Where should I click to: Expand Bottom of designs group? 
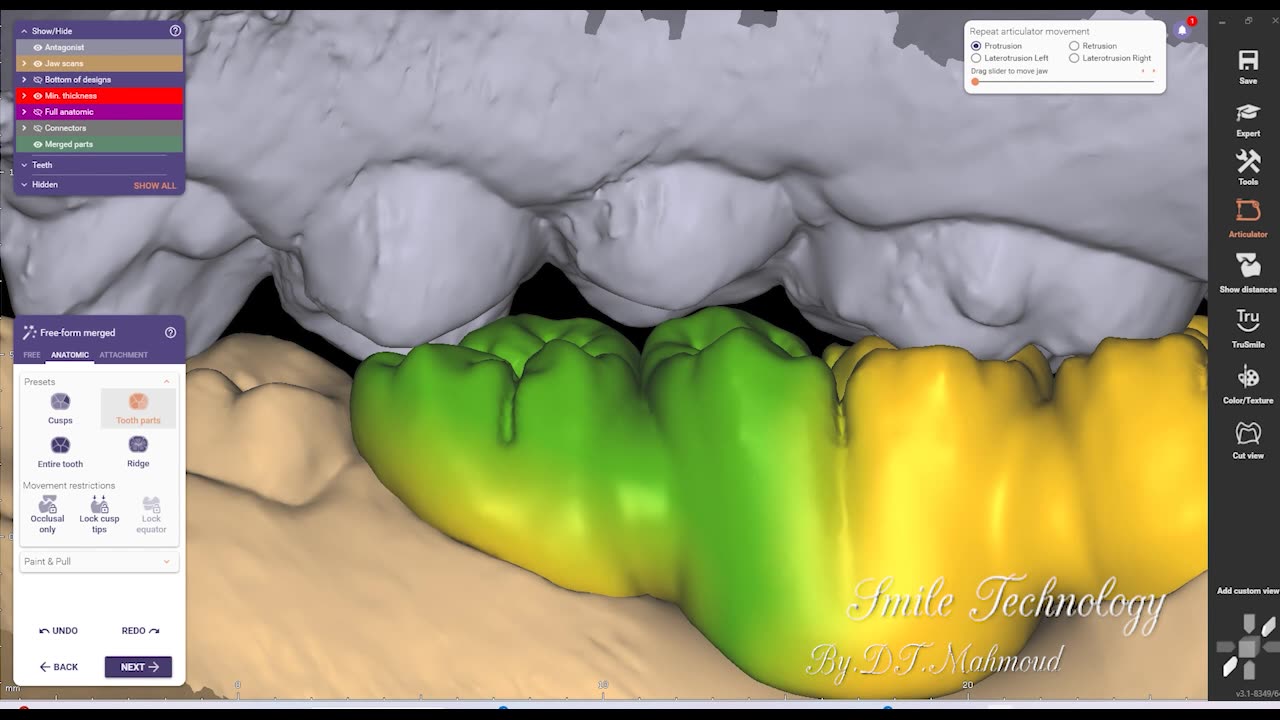[x=24, y=79]
